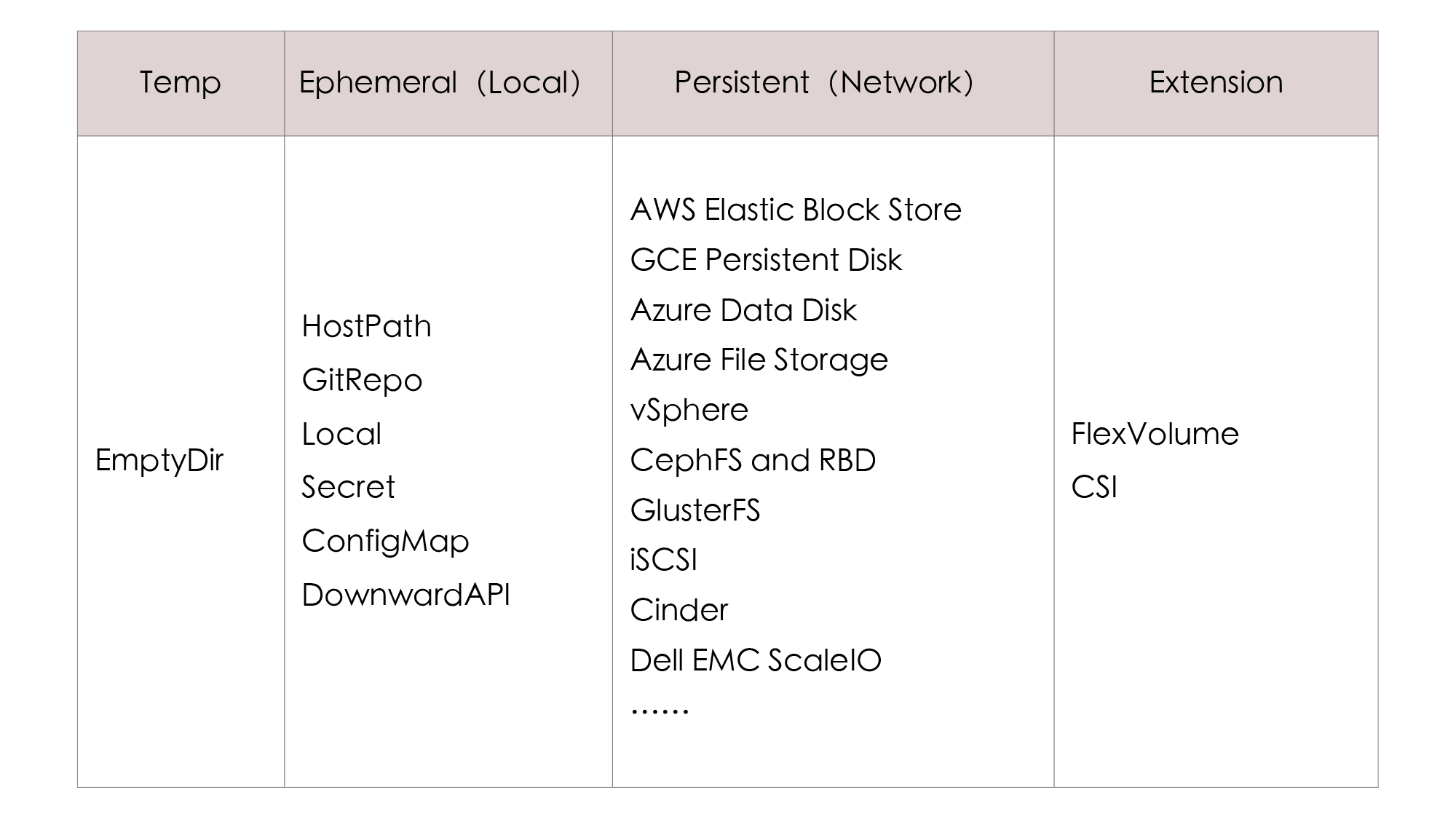Select GCE Persistent Disk line

pyautogui.click(x=766, y=260)
